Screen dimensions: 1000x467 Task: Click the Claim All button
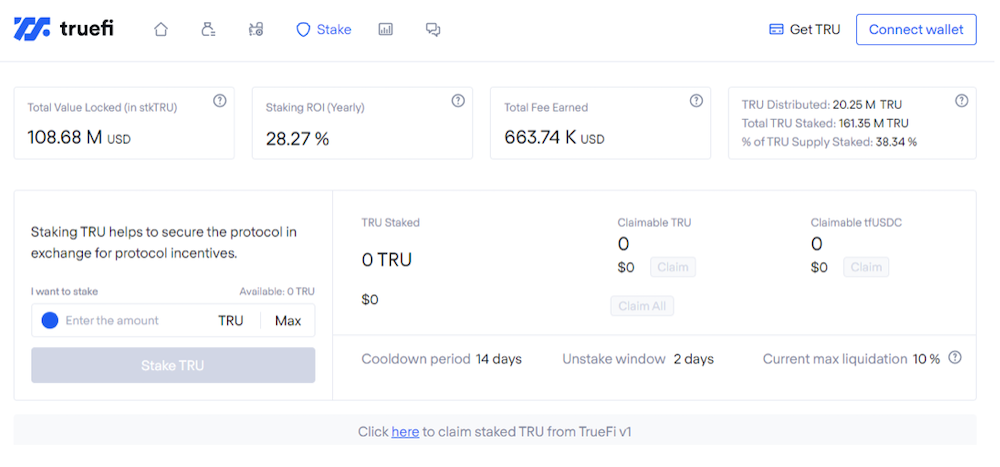[x=642, y=306]
